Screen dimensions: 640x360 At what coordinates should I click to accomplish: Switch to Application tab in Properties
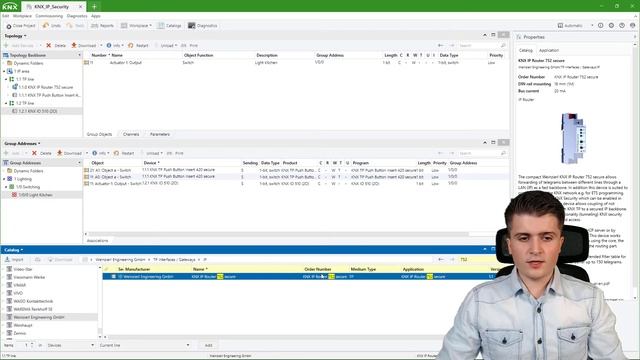pyautogui.click(x=549, y=50)
